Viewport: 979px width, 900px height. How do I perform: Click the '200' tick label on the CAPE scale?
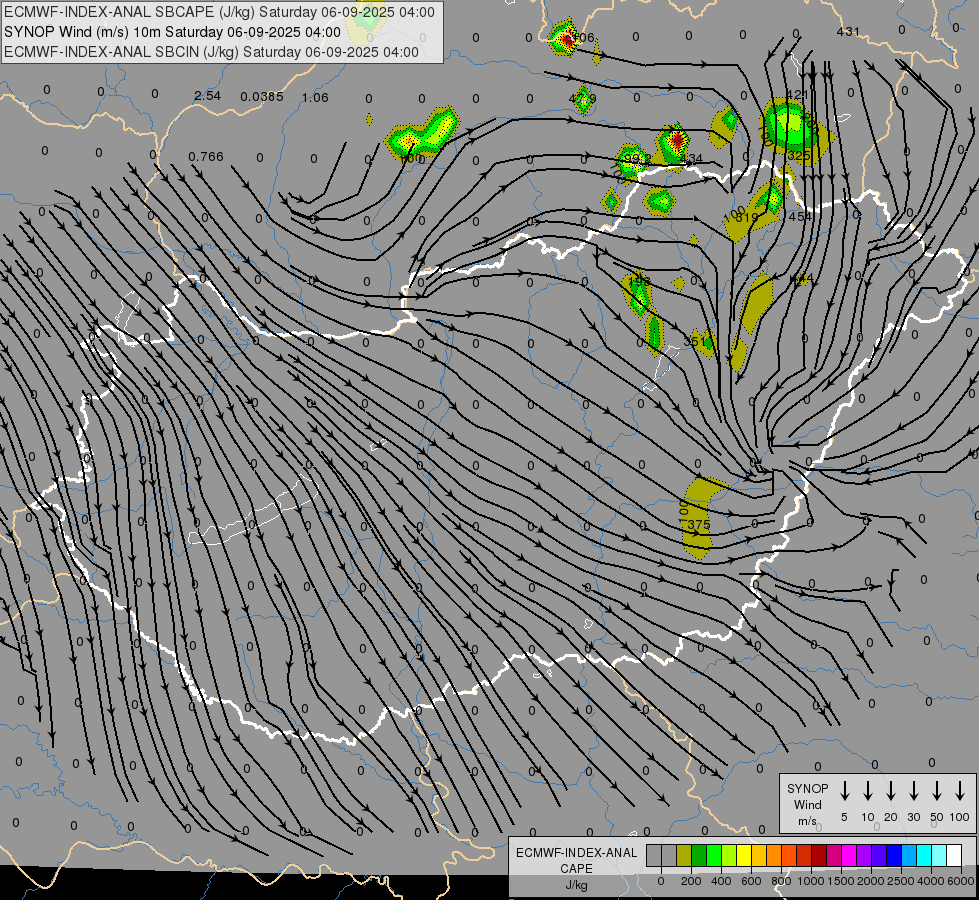coord(691,881)
